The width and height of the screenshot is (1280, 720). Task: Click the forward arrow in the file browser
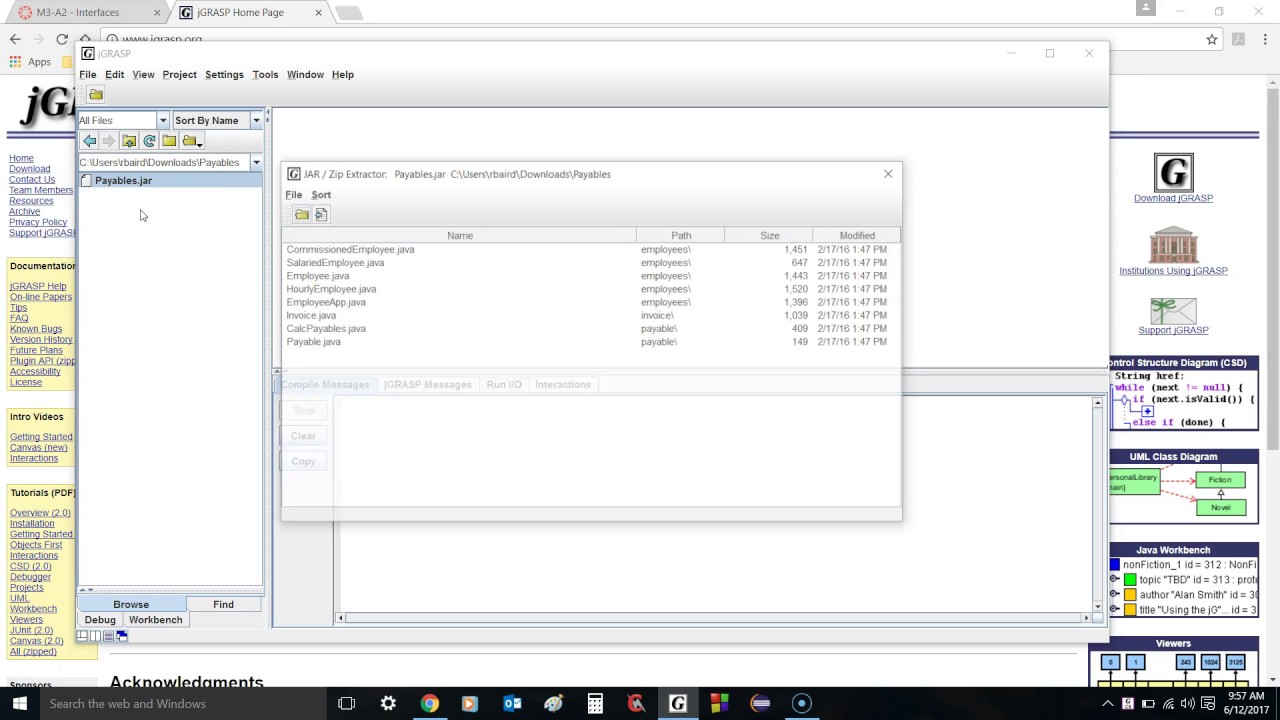point(109,141)
